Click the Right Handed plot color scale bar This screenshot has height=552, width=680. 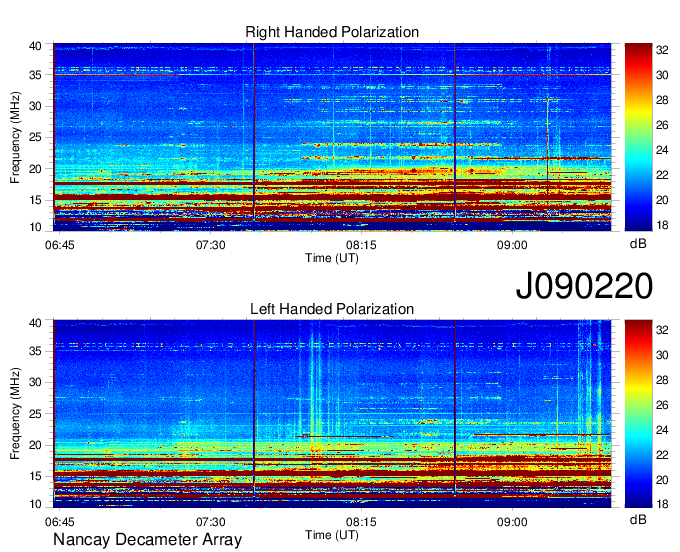click(638, 137)
